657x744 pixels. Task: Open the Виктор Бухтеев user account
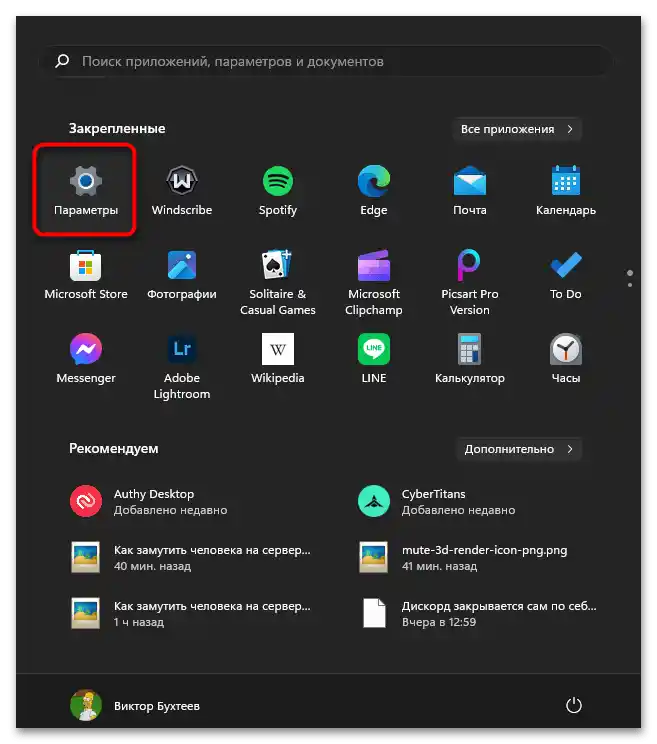(x=135, y=705)
